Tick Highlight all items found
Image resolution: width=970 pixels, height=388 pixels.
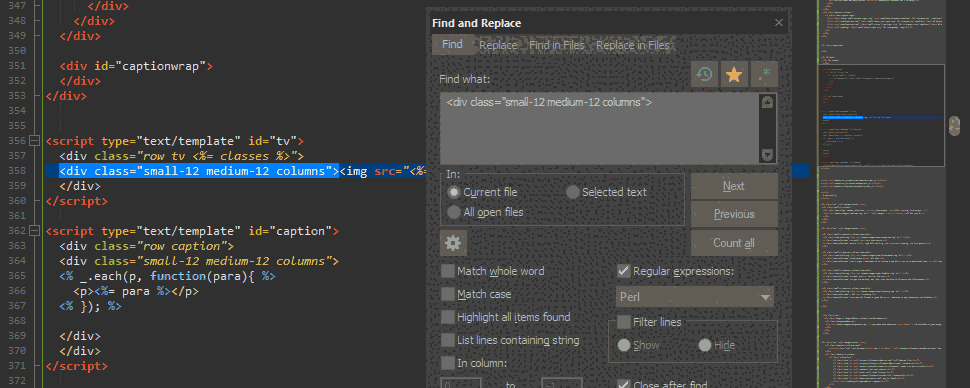[x=447, y=317]
